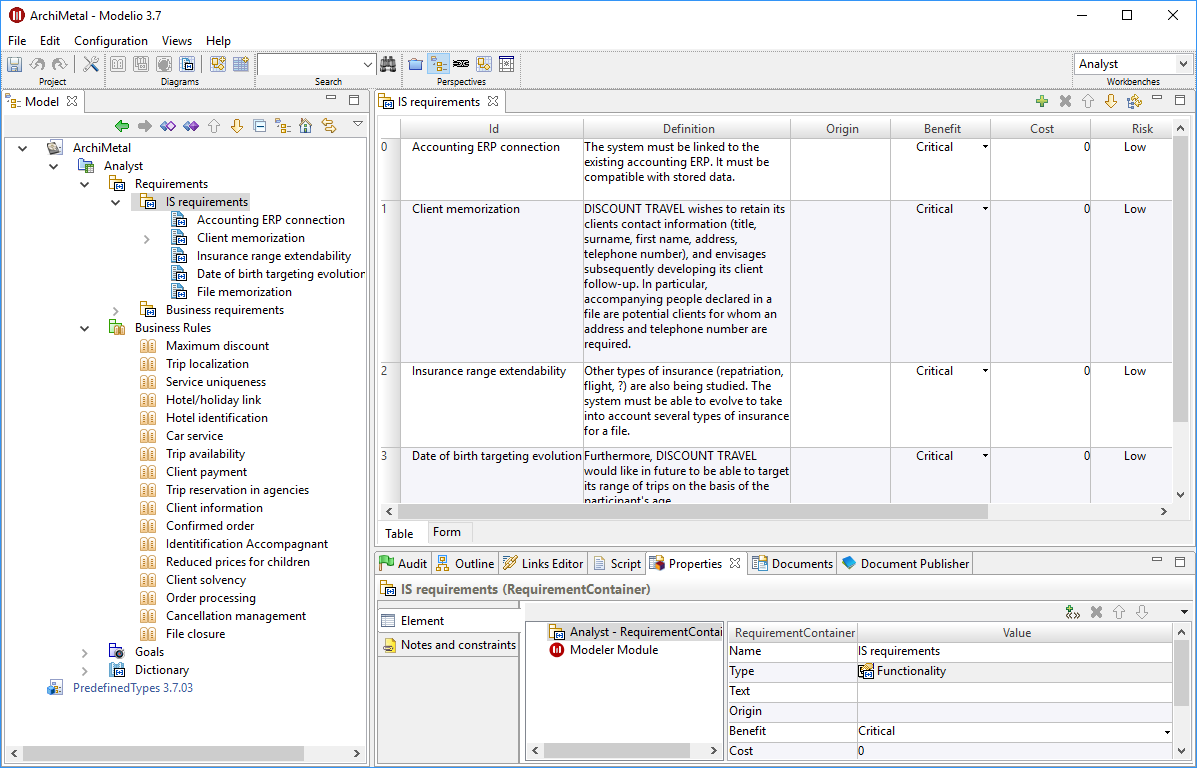This screenshot has height=768, width=1197.
Task: Click the fourth Diagrams toolbar icon with blue grid
Action: coord(187,64)
